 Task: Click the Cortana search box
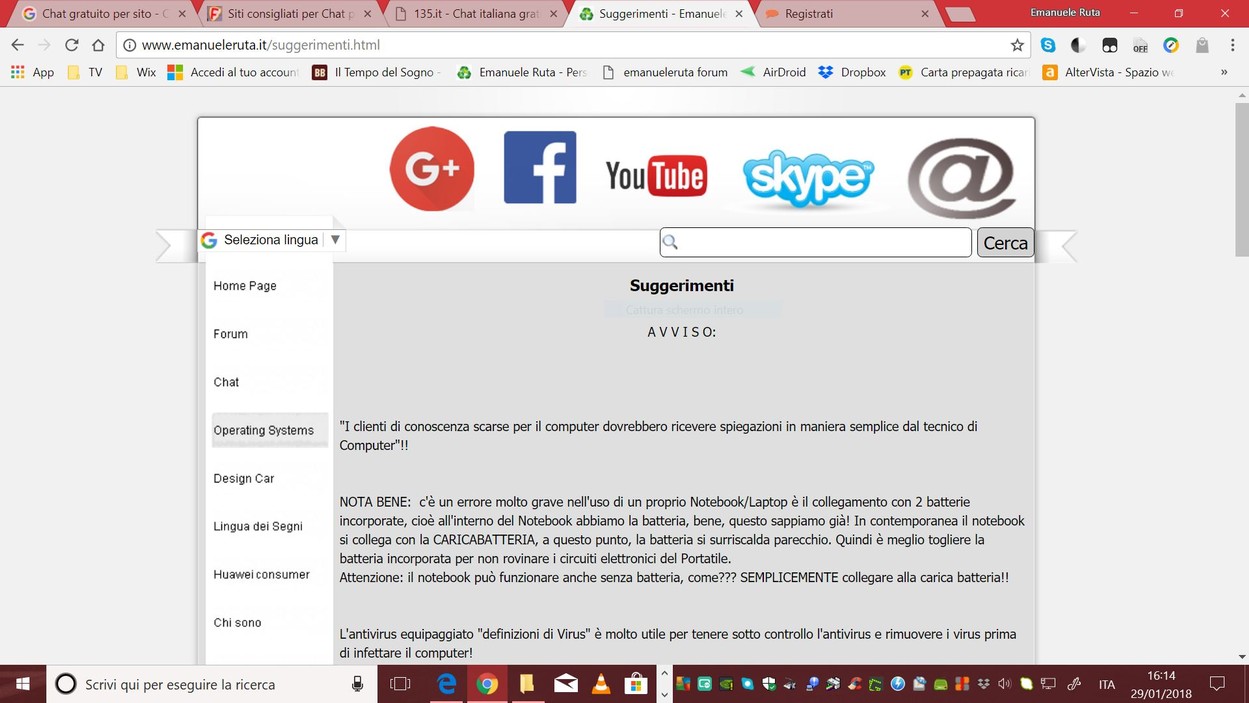[x=212, y=684]
